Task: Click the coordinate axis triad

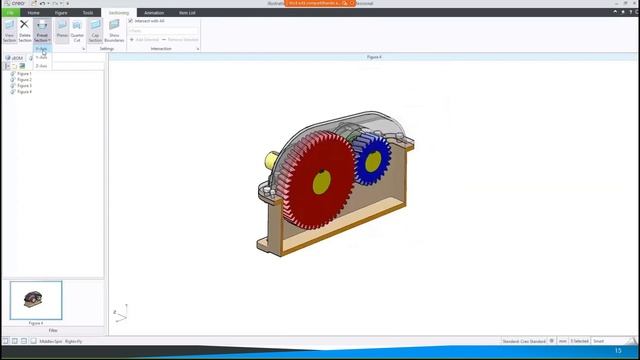Action: coord(120,313)
